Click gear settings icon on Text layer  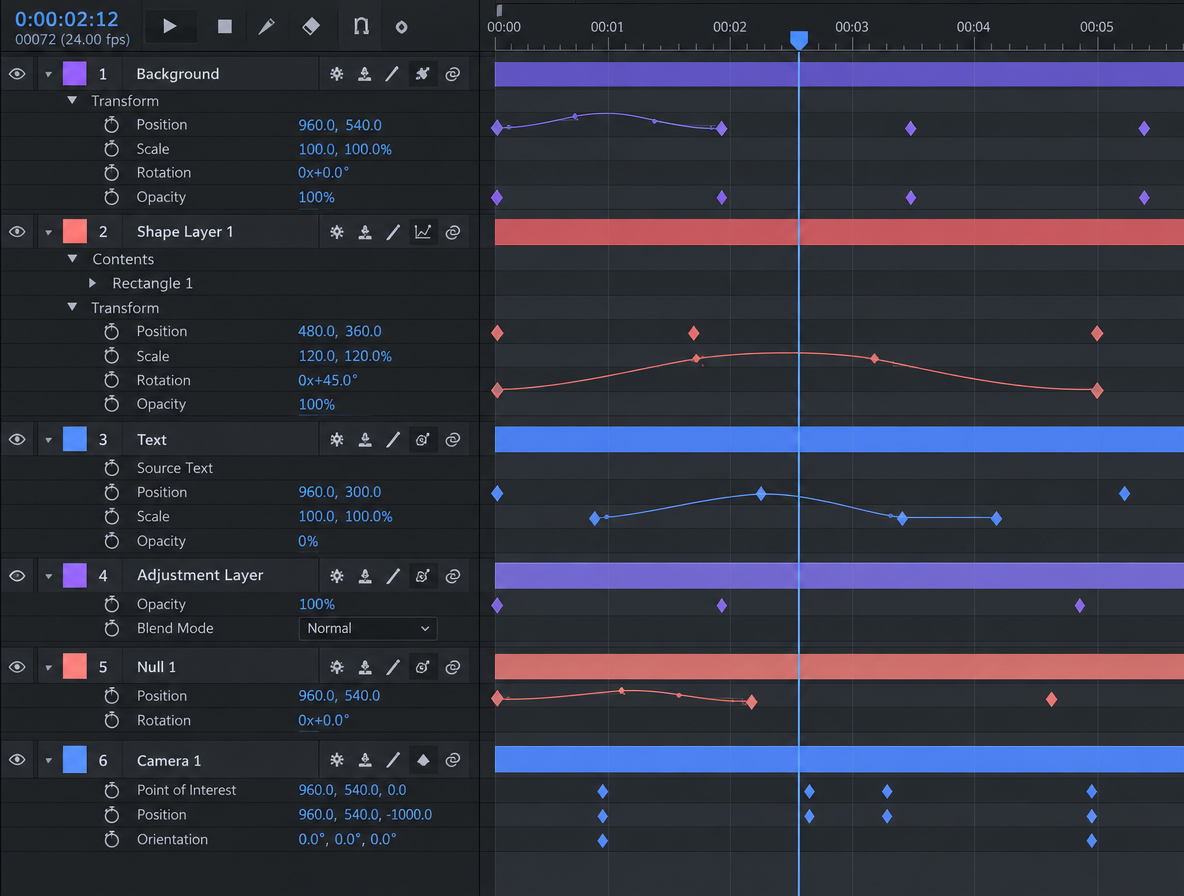337,439
